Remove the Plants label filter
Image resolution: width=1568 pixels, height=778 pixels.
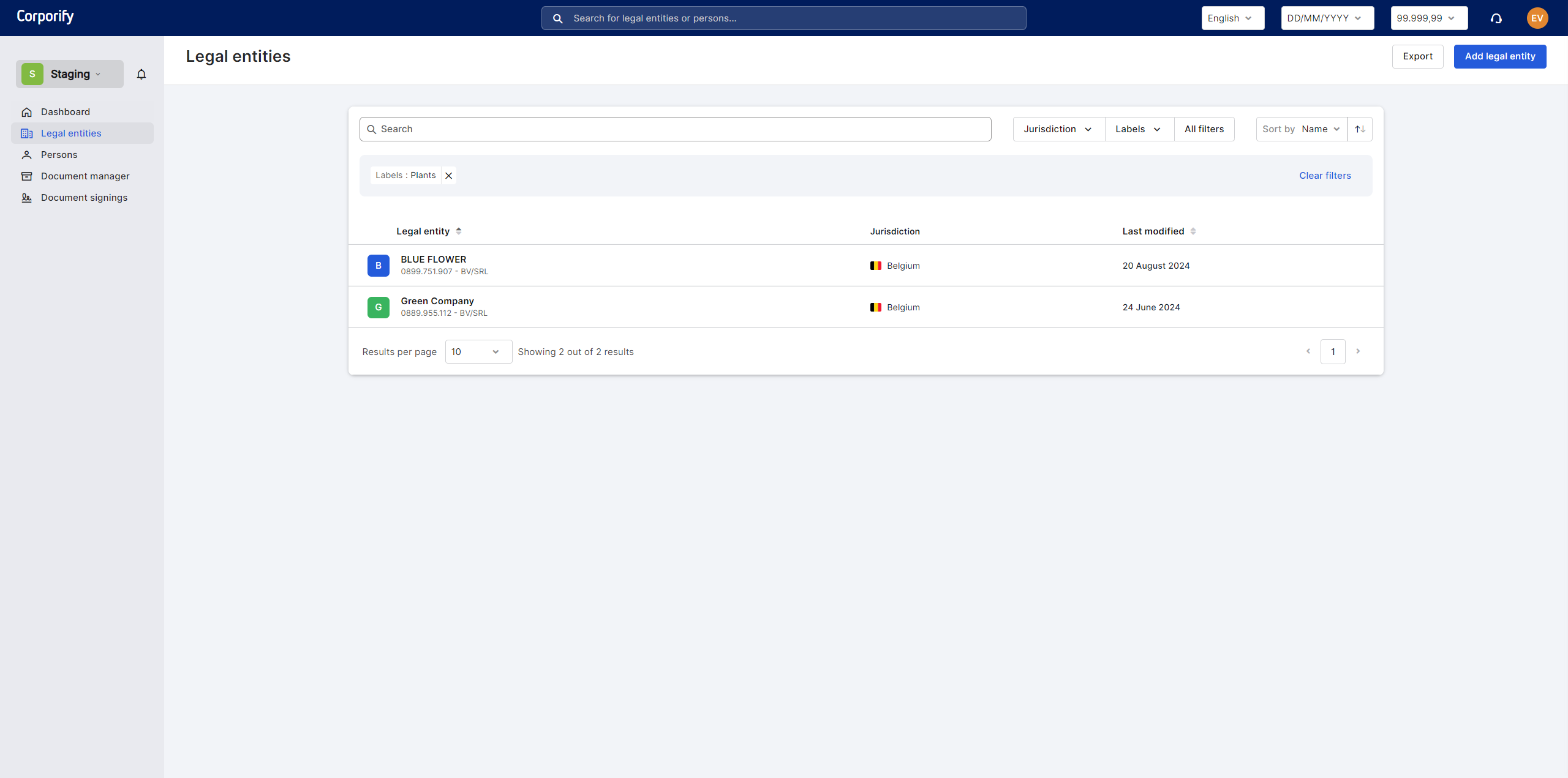click(x=448, y=176)
